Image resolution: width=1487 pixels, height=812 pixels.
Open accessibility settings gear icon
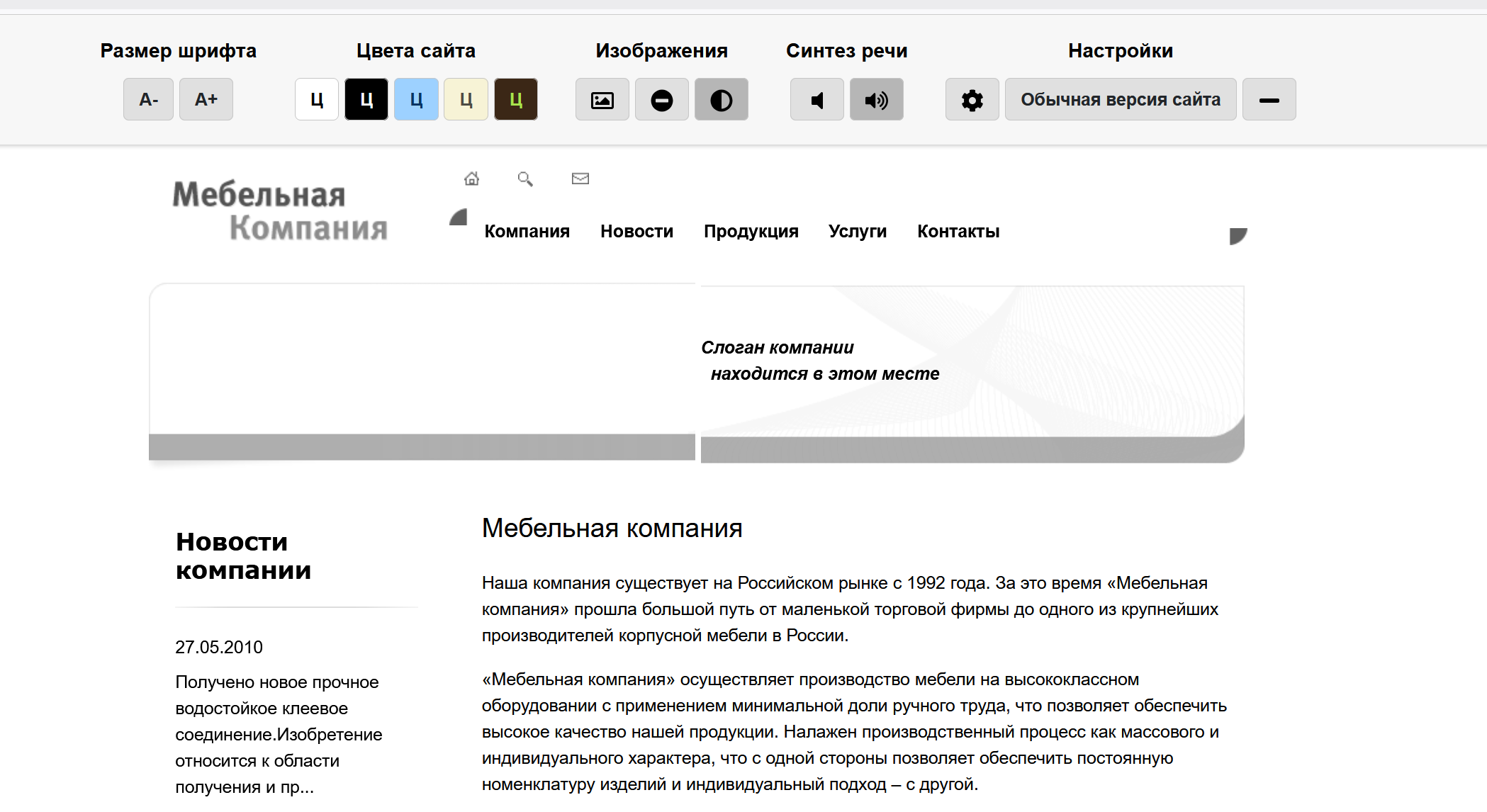(972, 100)
